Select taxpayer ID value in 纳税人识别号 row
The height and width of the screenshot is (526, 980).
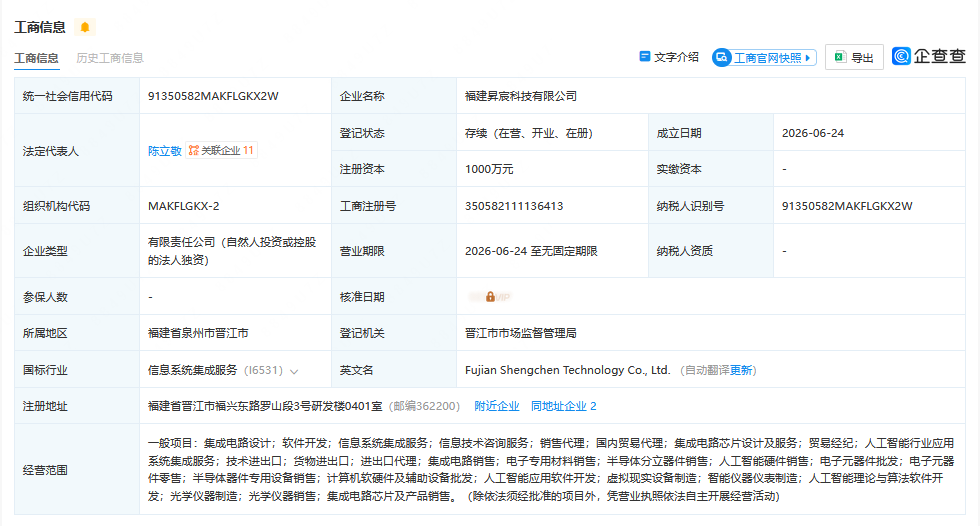click(x=847, y=206)
